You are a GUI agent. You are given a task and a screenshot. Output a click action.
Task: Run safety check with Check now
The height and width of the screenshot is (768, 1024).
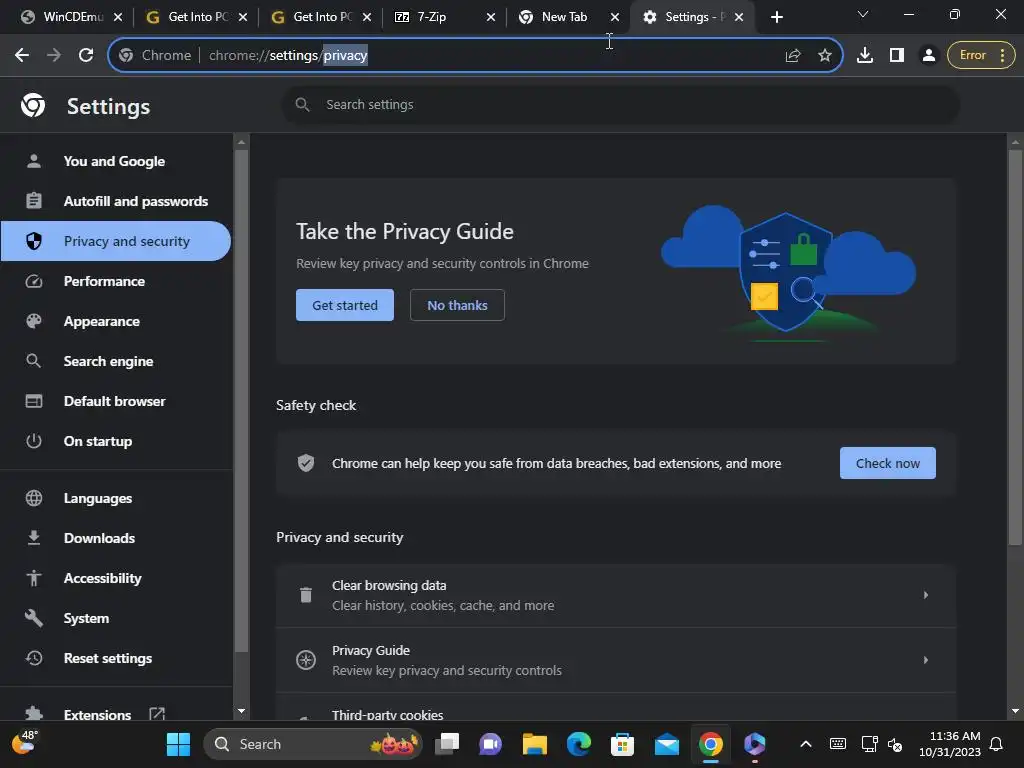[x=888, y=463]
